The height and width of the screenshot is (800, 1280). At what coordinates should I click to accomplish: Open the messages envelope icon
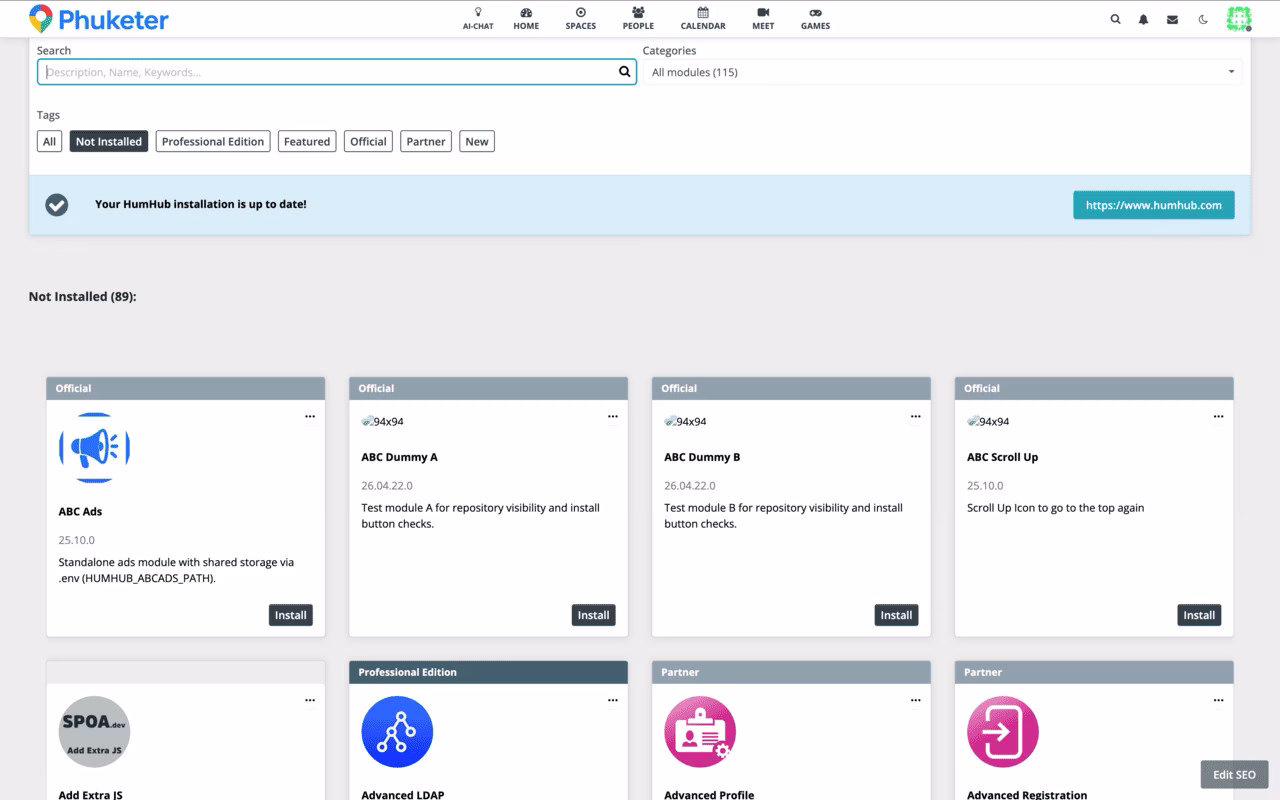(x=1172, y=19)
